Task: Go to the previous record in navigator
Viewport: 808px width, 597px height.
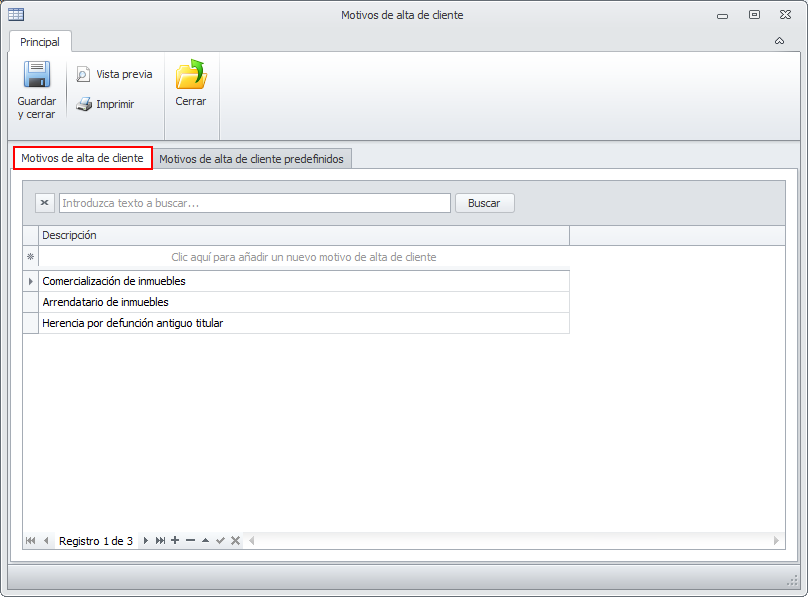Action: tap(46, 540)
